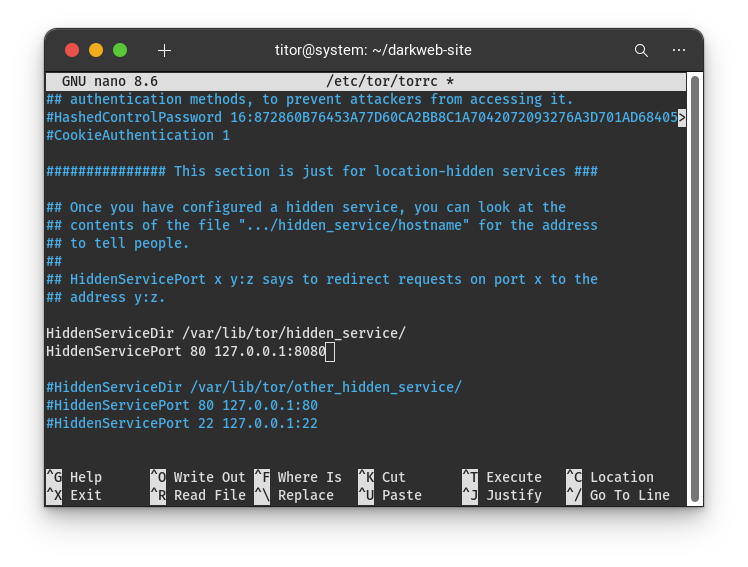
Task: Select the Where Is shortcut
Action: [309, 477]
